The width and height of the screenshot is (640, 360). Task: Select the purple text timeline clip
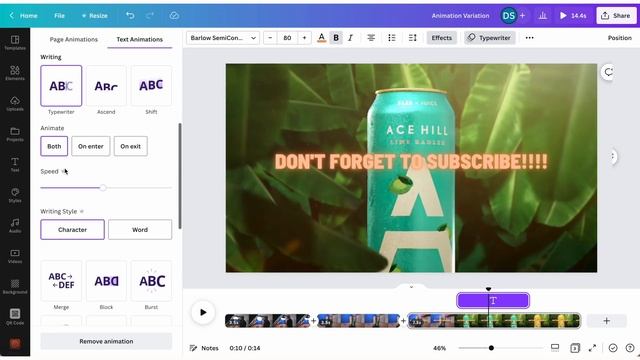click(x=493, y=301)
